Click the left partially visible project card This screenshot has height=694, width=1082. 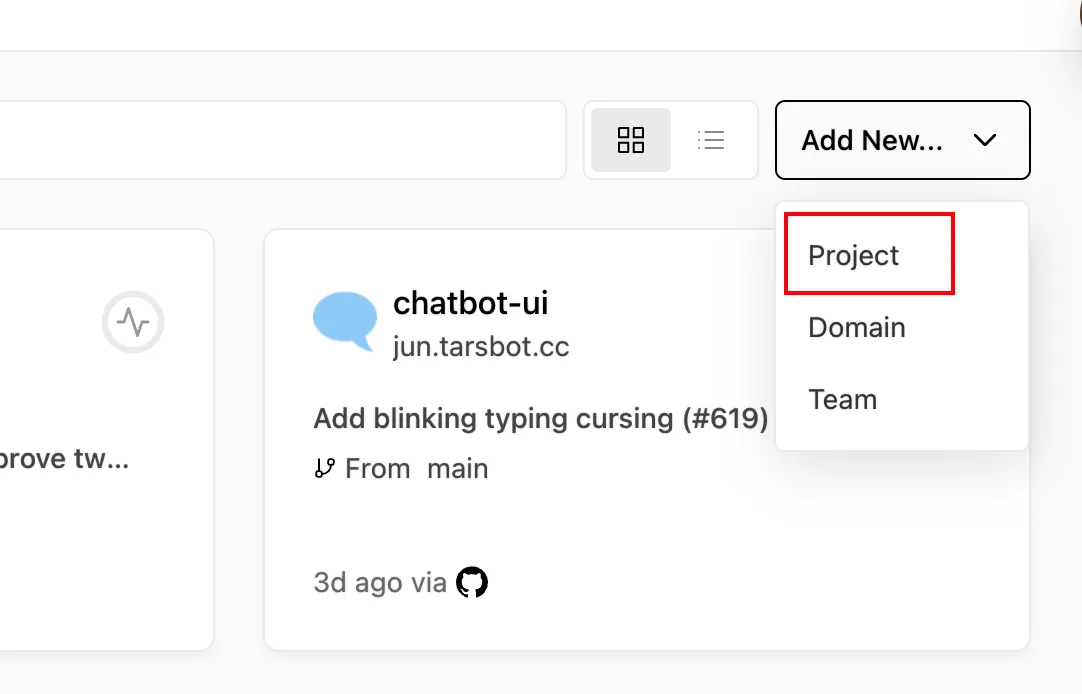[107, 439]
